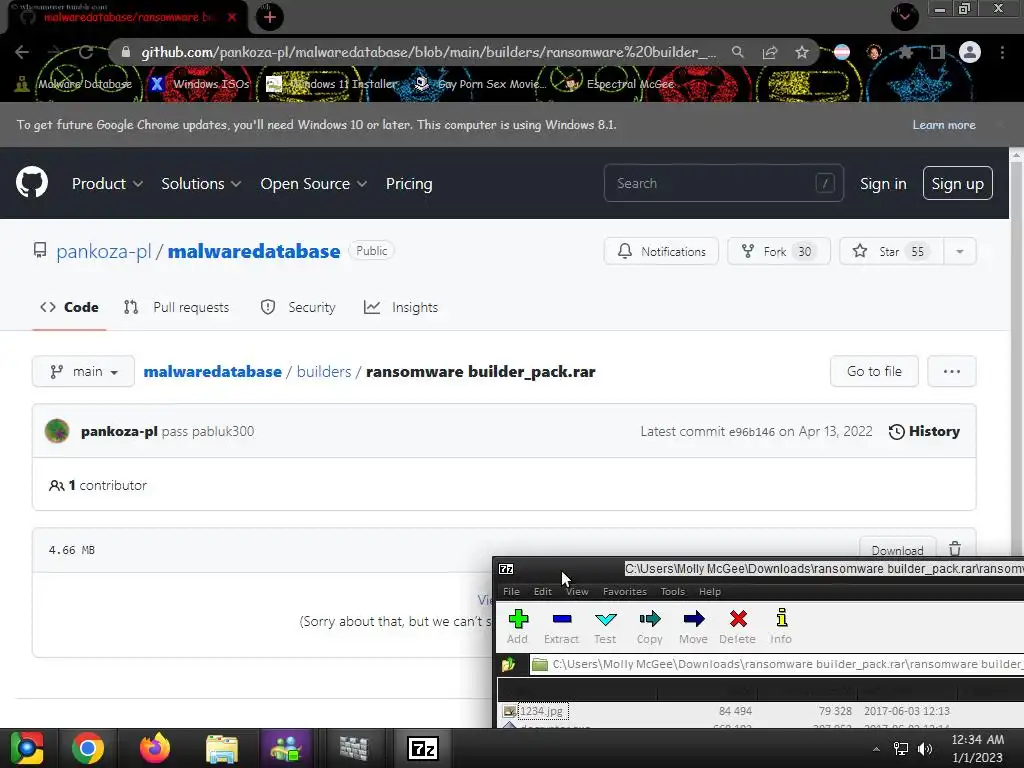This screenshot has width=1024, height=768.
Task: Switch to the Code tab
Action: (x=69, y=308)
